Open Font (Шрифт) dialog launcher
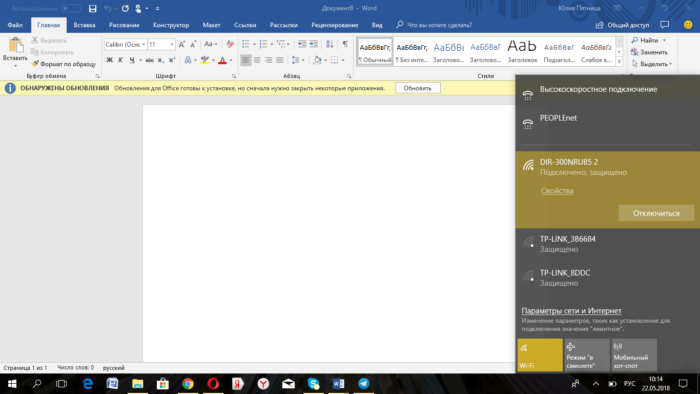Viewport: 700px width, 394px height. coord(234,76)
